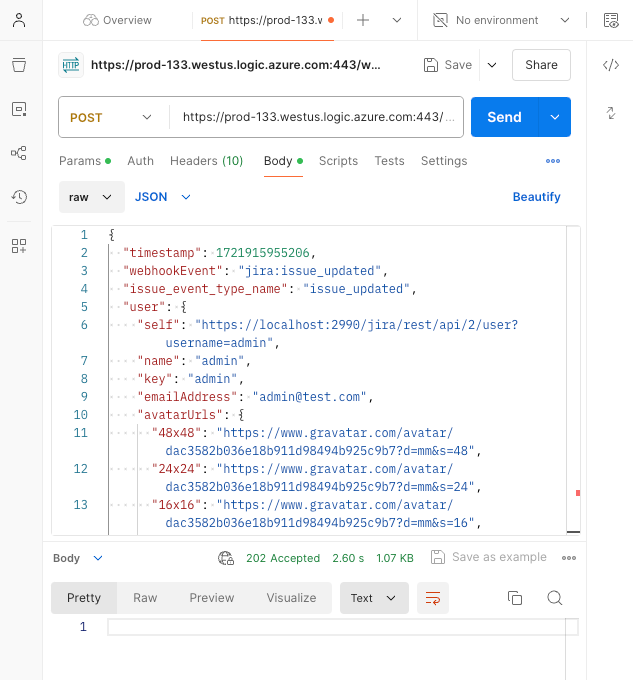This screenshot has width=633, height=680.
Task: Open the add workspace apps icon
Action: [x=19, y=246]
